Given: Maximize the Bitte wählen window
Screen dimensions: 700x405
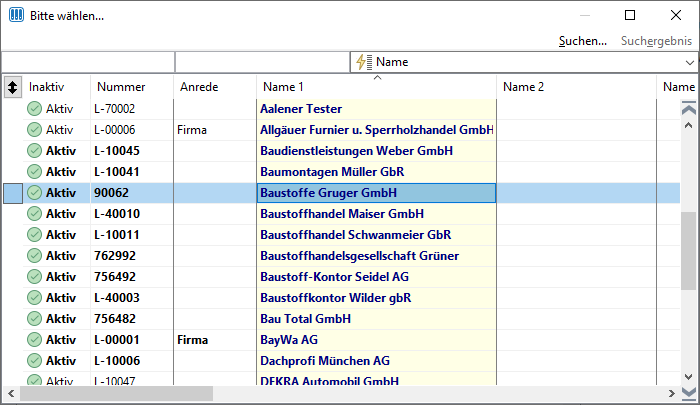Looking at the screenshot, I should [630, 15].
